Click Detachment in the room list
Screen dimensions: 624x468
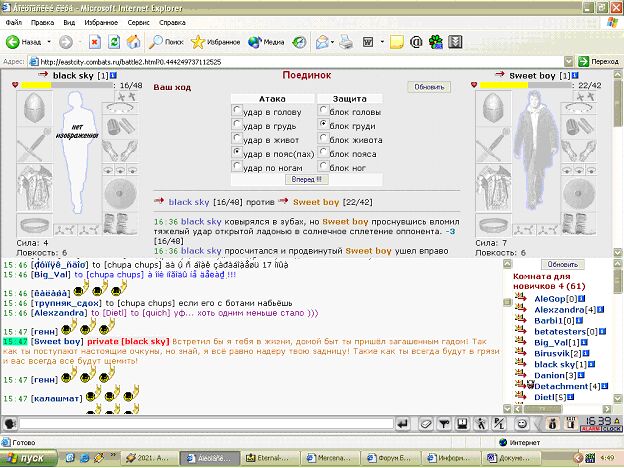click(561, 386)
